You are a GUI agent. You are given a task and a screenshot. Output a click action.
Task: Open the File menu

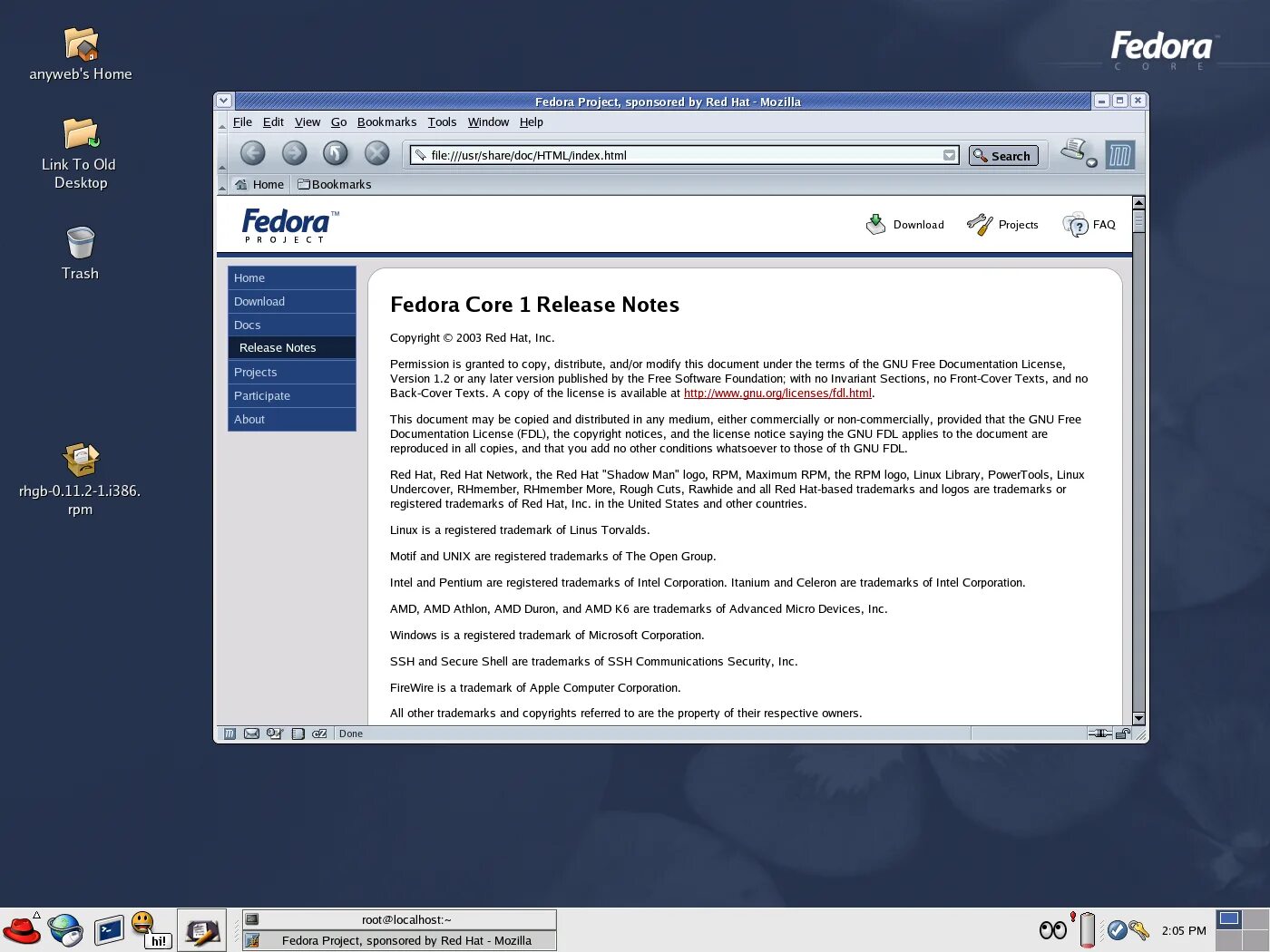[x=242, y=122]
